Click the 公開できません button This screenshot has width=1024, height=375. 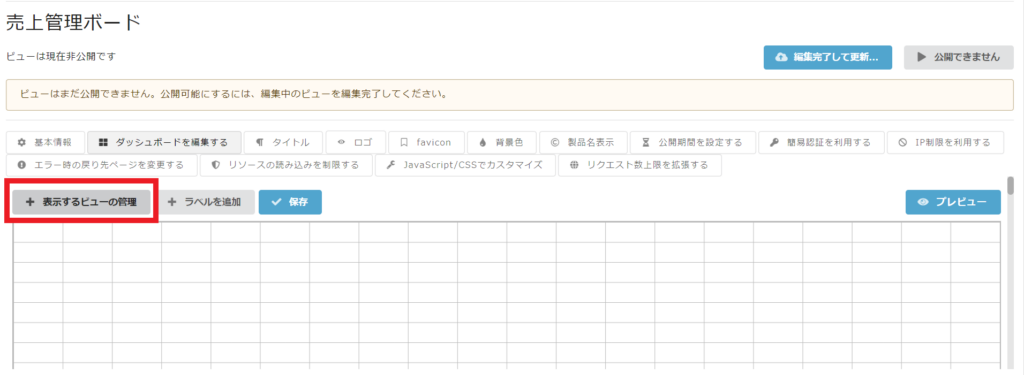pyautogui.click(x=958, y=57)
